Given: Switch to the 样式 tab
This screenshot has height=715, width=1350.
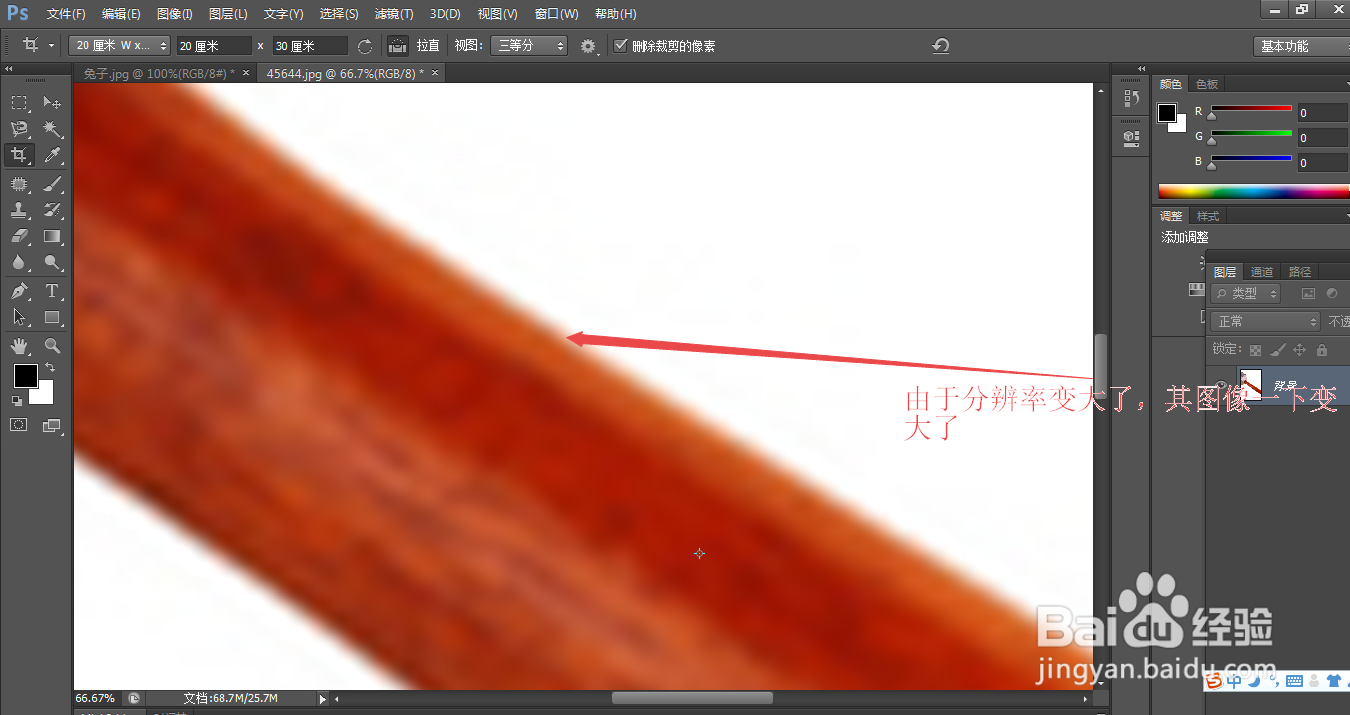Looking at the screenshot, I should point(1208,216).
